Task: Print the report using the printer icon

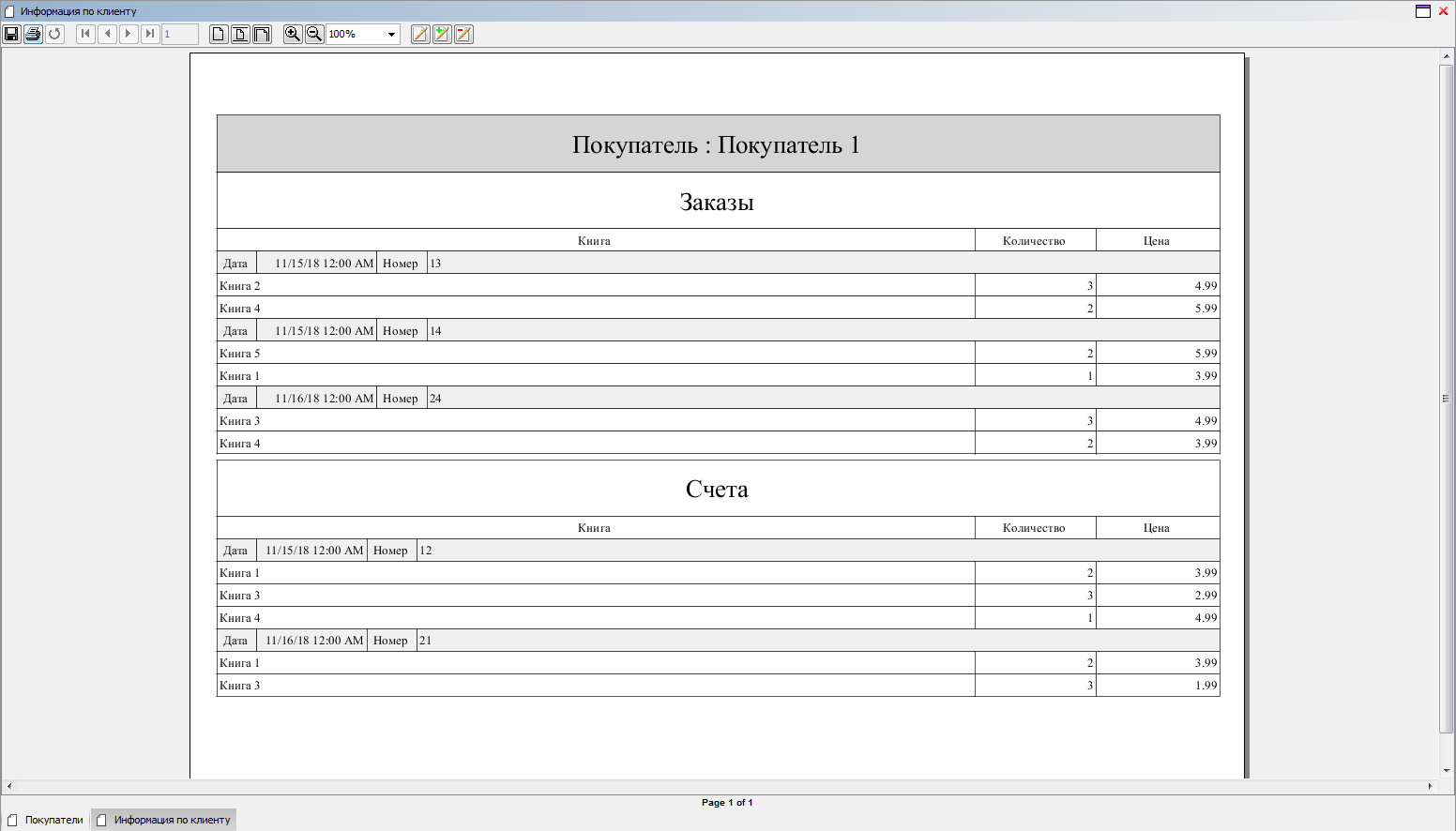Action: (x=33, y=34)
